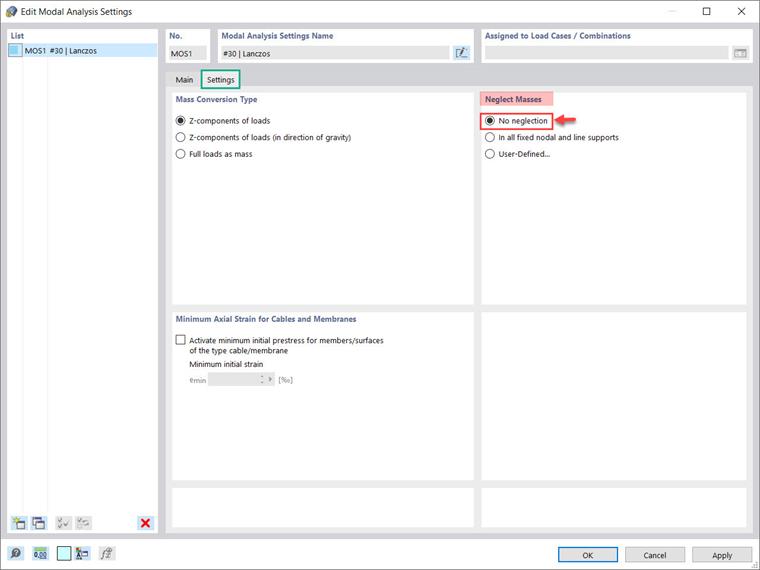Image resolution: width=760 pixels, height=570 pixels.
Task: Delete the selected settings with red X
Action: coord(145,523)
